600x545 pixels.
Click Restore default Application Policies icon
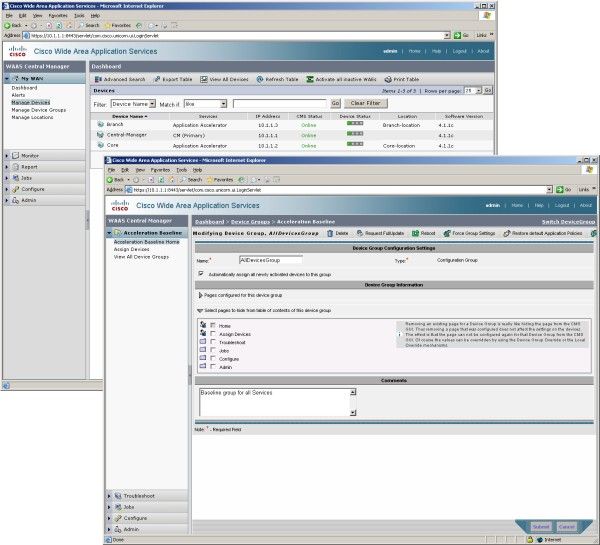click(507, 233)
